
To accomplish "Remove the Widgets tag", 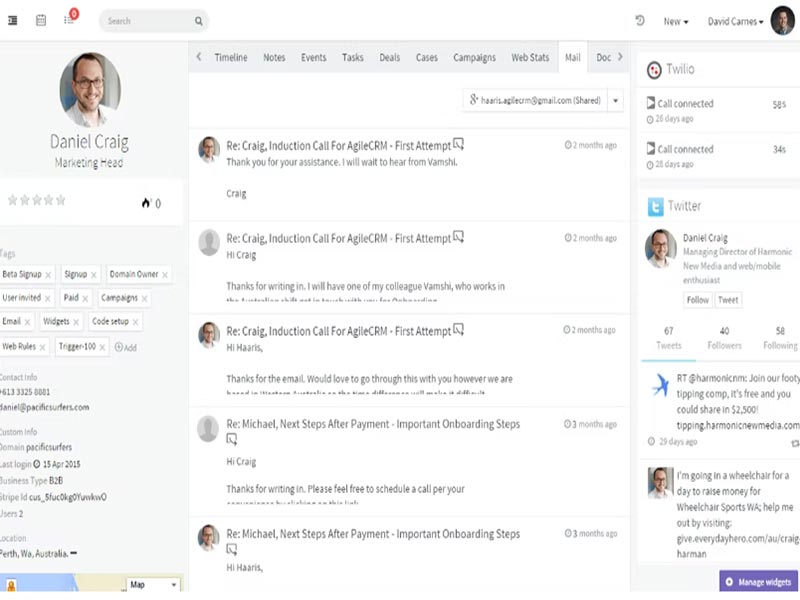I will tap(76, 321).
